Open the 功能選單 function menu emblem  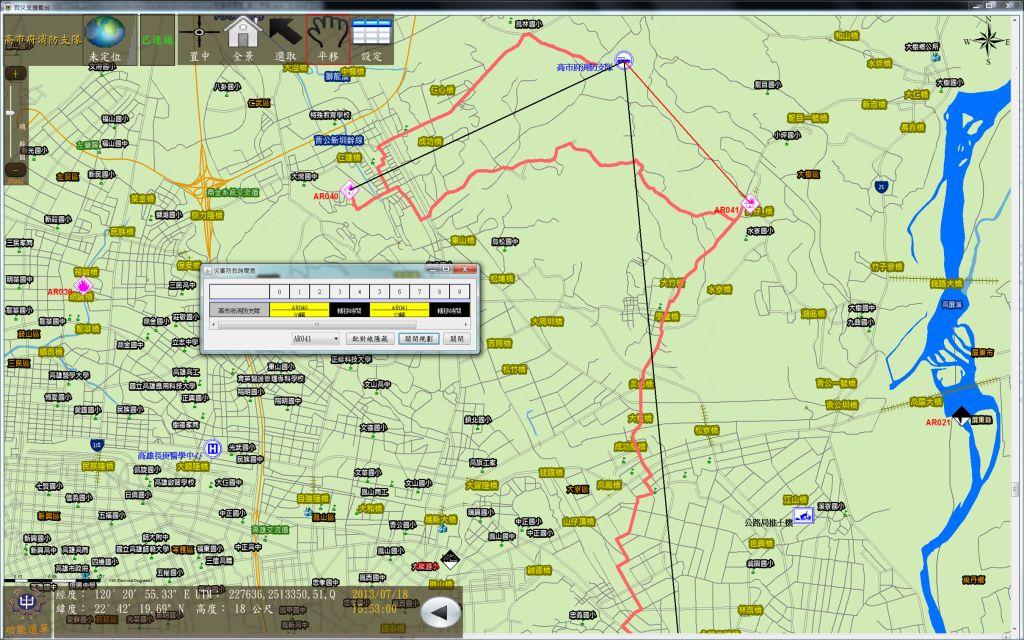point(26,603)
